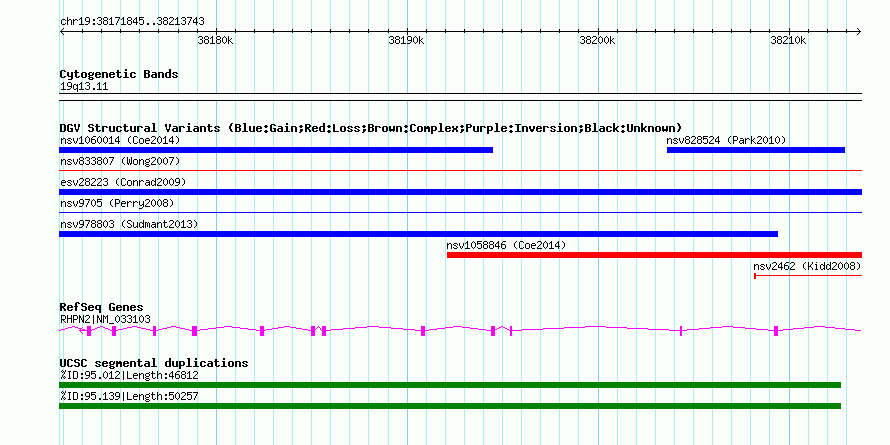Click the Cytogenetic Bands track title
Viewport: 890px width, 445px height.
click(119, 74)
